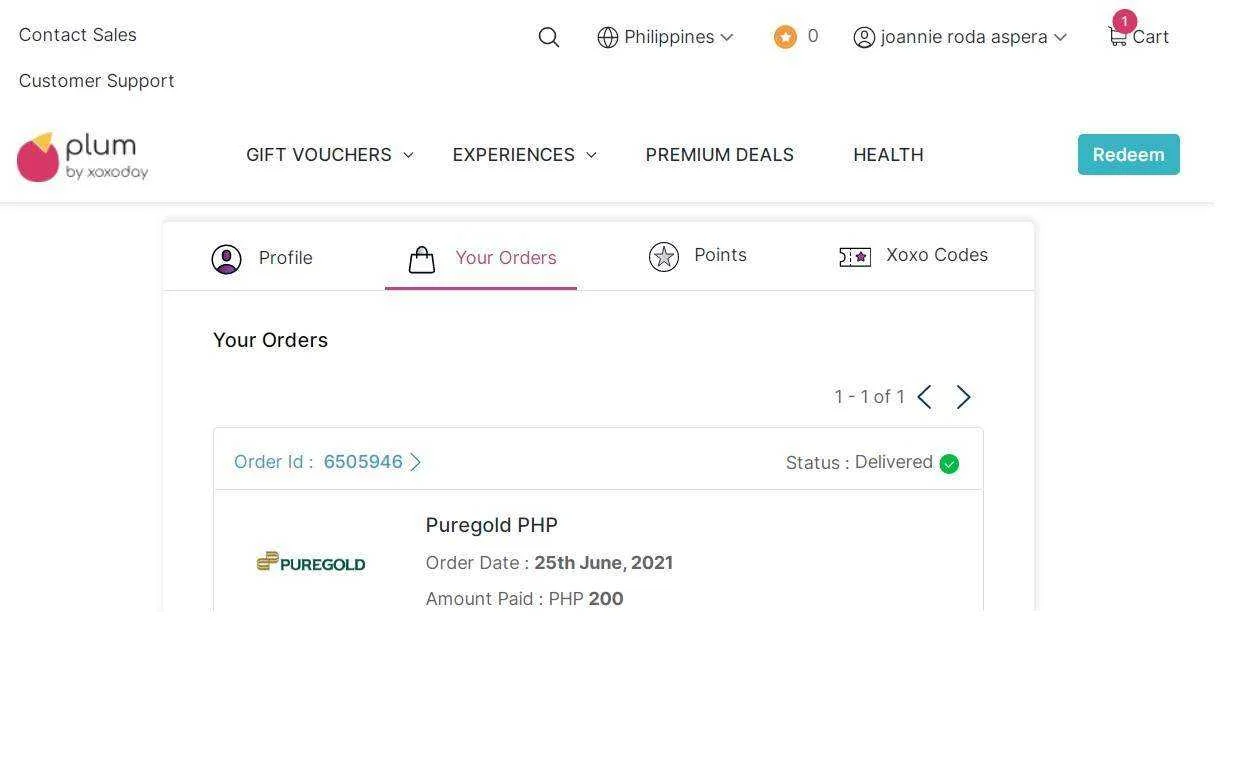Click the Points star badge icon
Viewport: 1240px width, 766px height.
coord(664,257)
